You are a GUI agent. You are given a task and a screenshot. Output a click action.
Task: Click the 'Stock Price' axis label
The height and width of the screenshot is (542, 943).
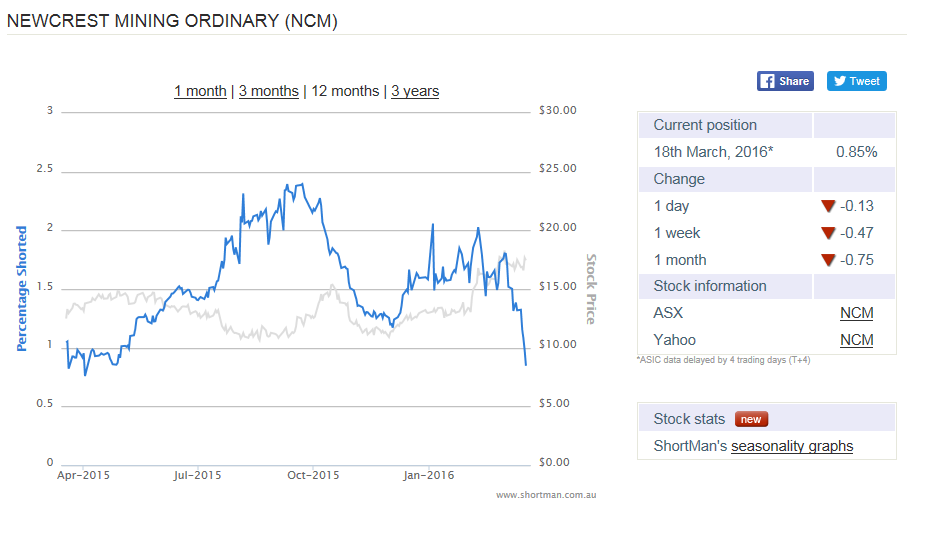(x=591, y=289)
